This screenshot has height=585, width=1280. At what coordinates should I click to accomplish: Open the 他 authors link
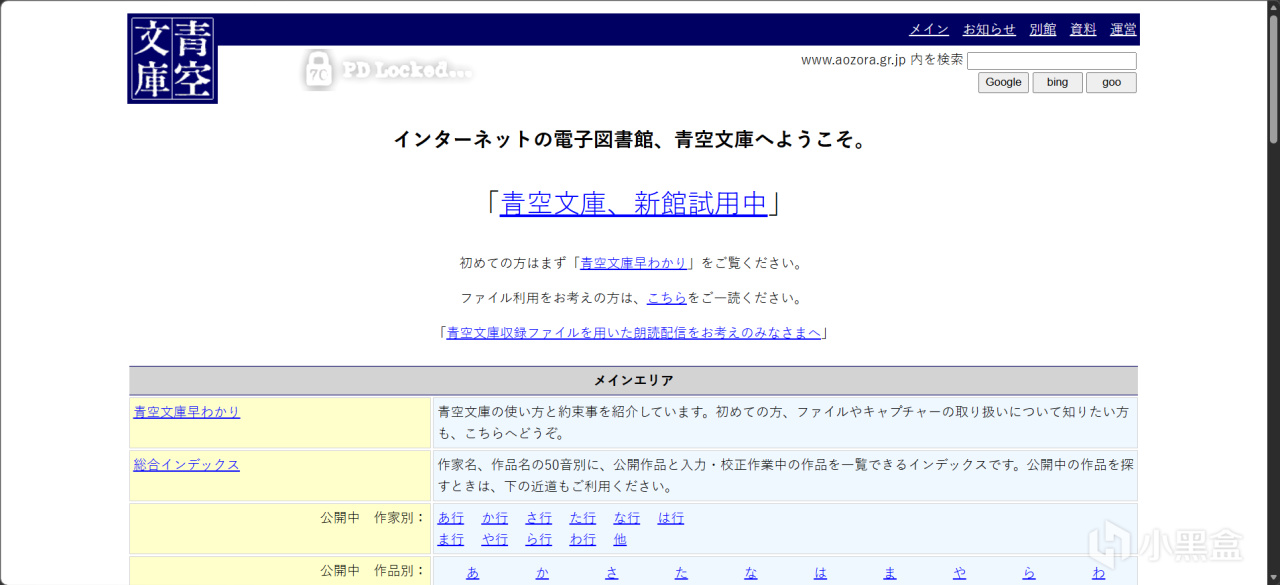pyautogui.click(x=620, y=539)
